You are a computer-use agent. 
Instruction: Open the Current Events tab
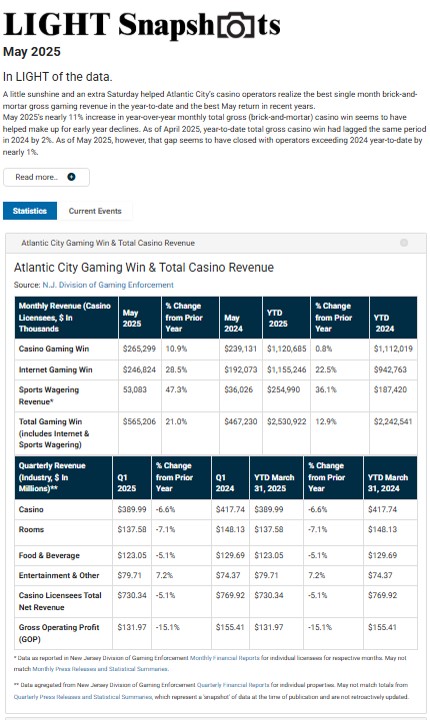click(95, 211)
